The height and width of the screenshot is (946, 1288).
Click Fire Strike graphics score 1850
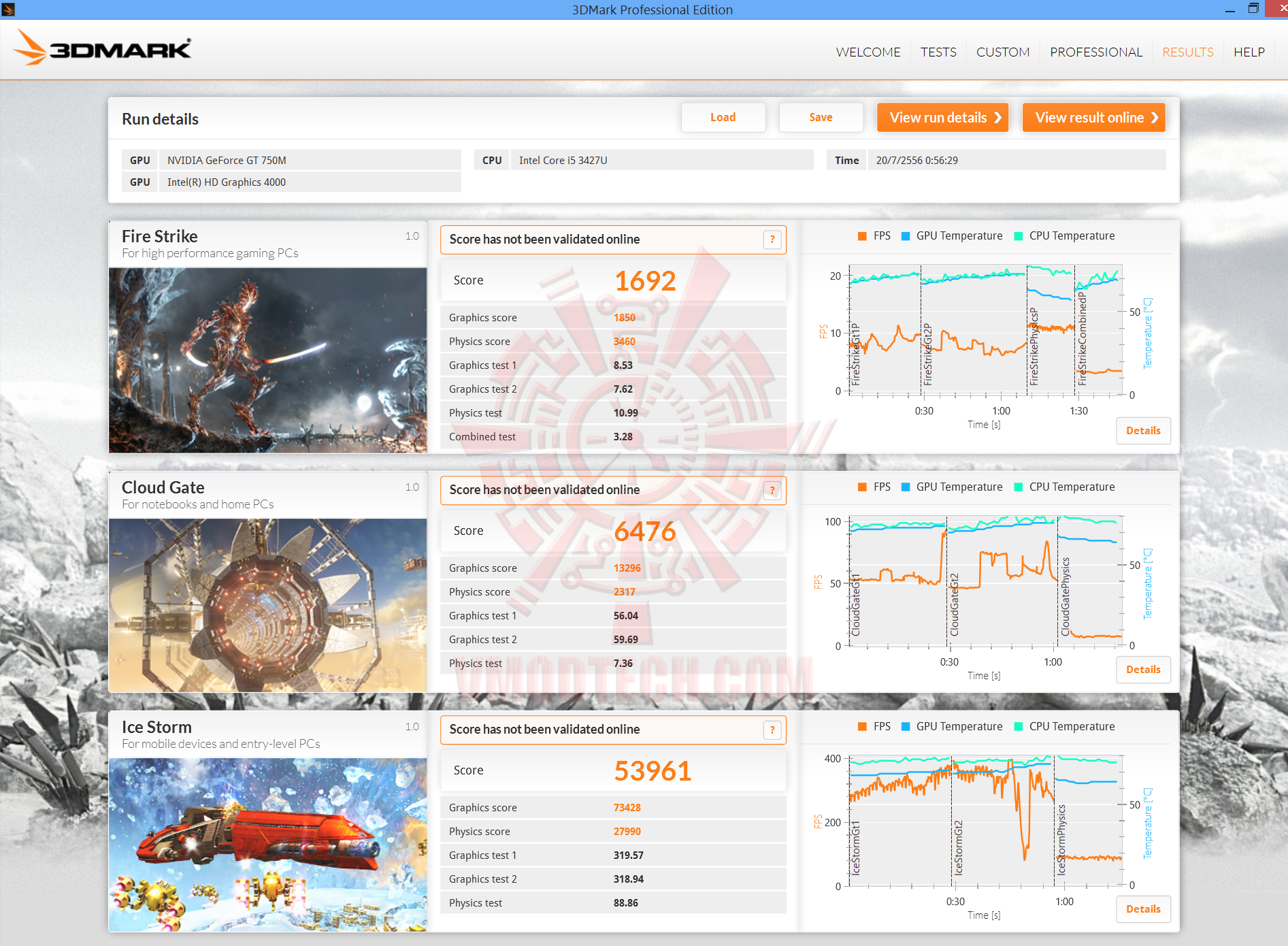click(625, 318)
